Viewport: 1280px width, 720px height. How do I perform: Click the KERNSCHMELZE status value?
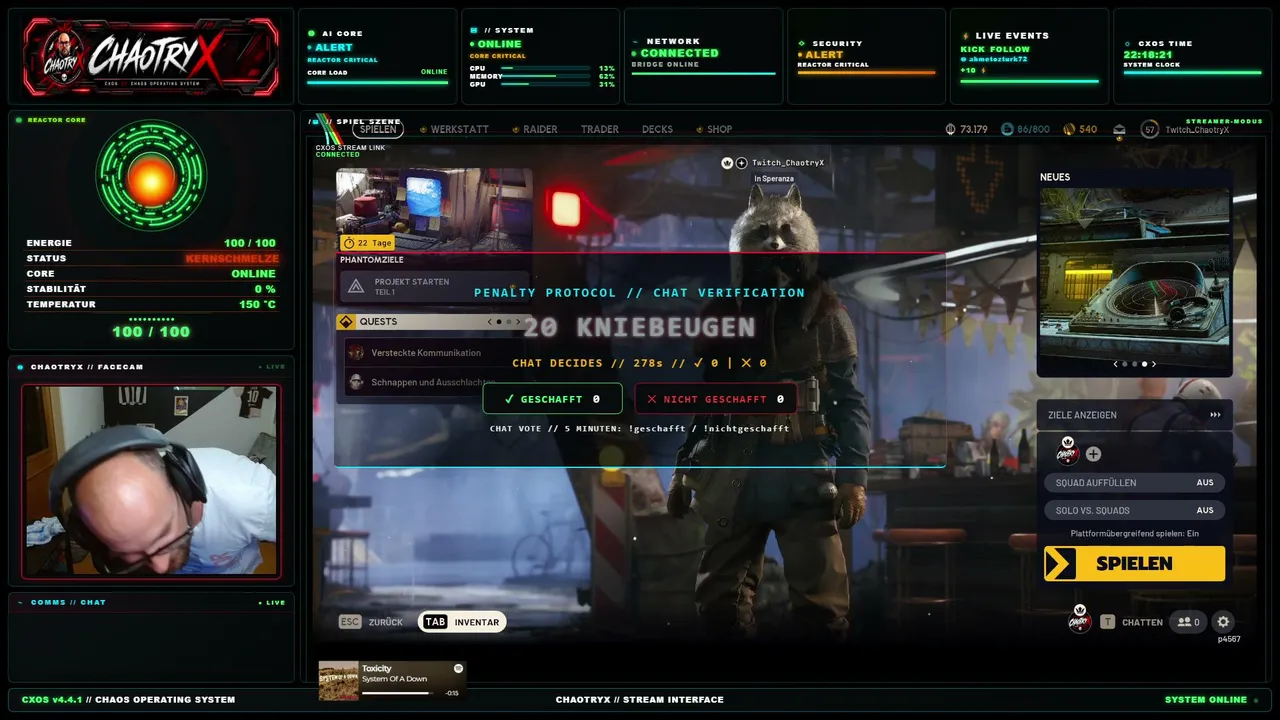click(x=231, y=258)
